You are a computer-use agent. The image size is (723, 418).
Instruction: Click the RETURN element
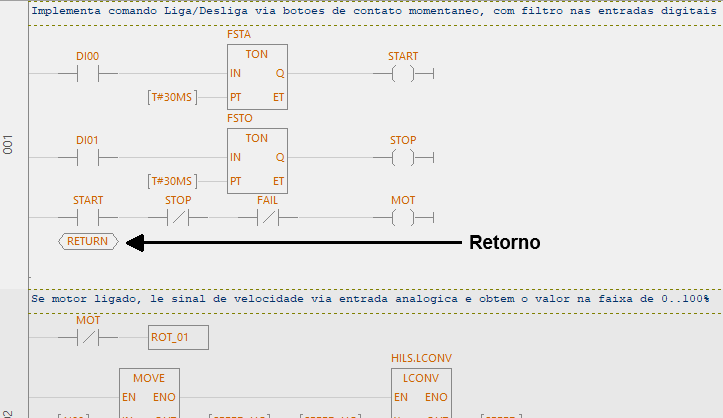(x=88, y=241)
